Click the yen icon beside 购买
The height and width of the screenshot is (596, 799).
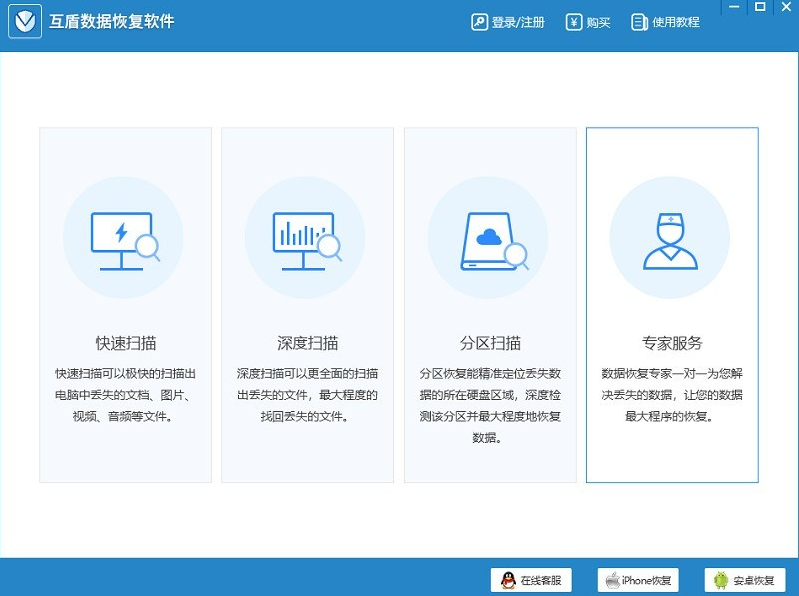coord(574,22)
